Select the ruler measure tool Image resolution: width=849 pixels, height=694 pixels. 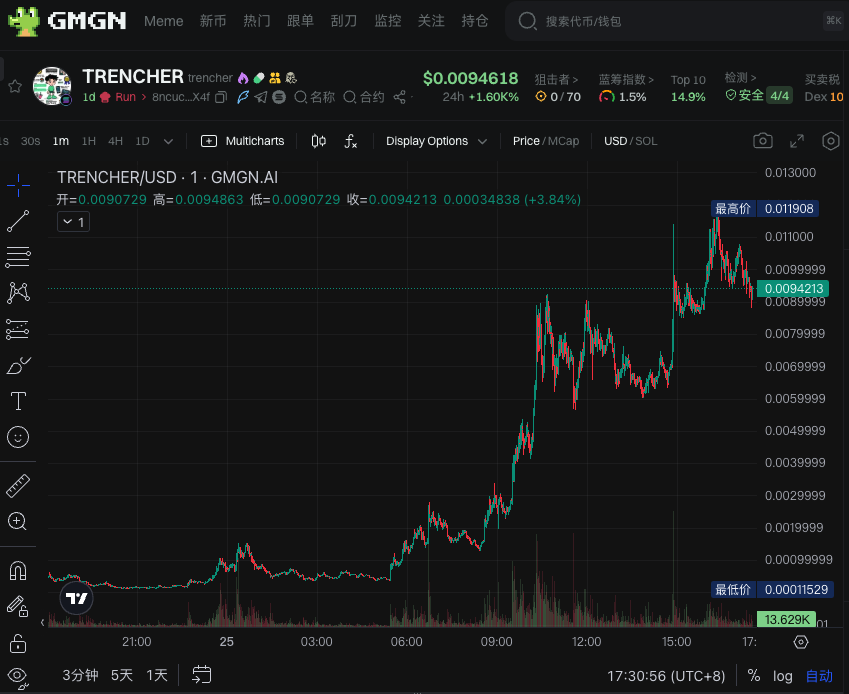18,486
